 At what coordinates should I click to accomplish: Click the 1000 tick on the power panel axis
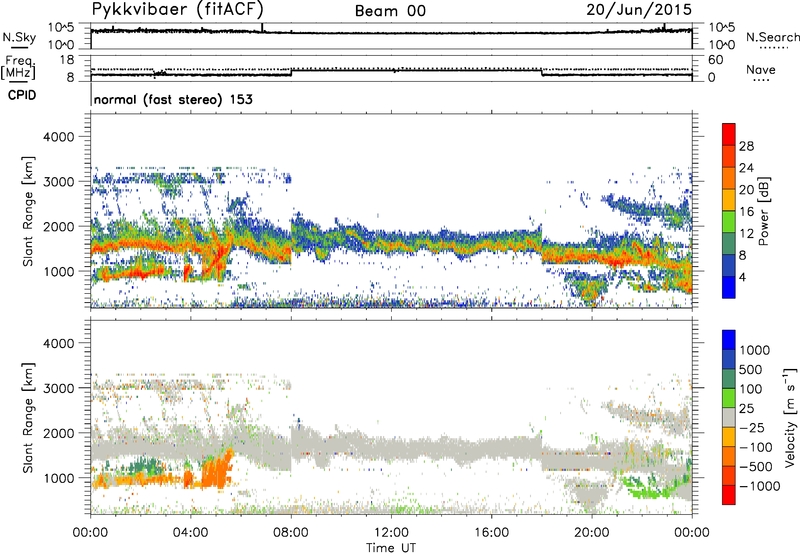(58, 271)
